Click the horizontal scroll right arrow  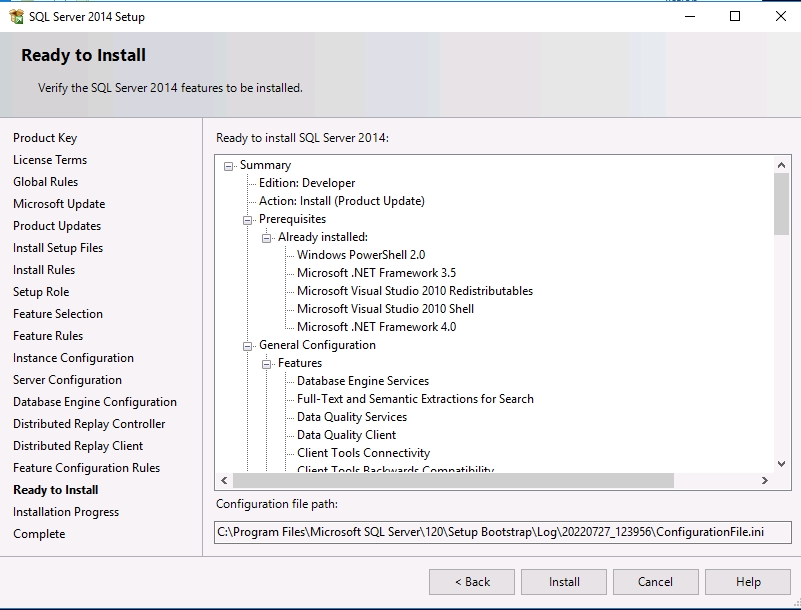pos(765,480)
